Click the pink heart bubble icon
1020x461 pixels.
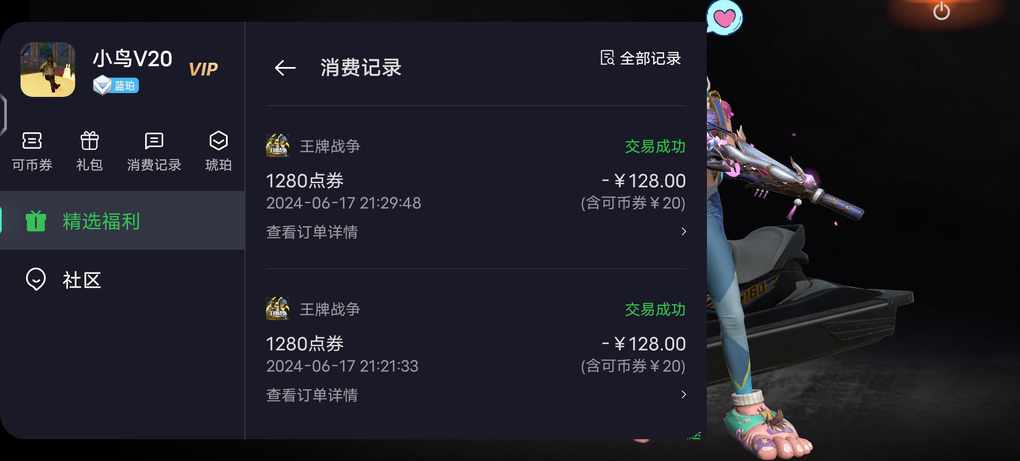click(724, 17)
